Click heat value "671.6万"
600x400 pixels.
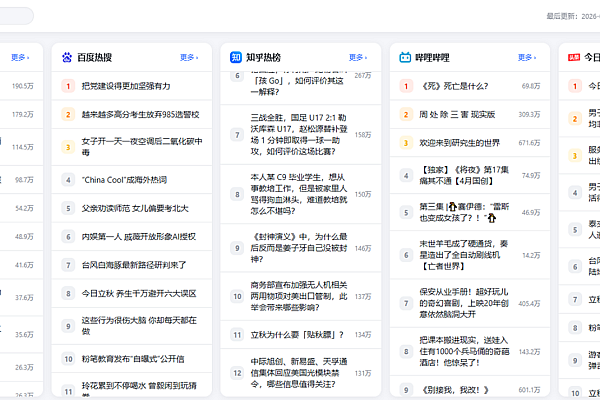(530, 143)
